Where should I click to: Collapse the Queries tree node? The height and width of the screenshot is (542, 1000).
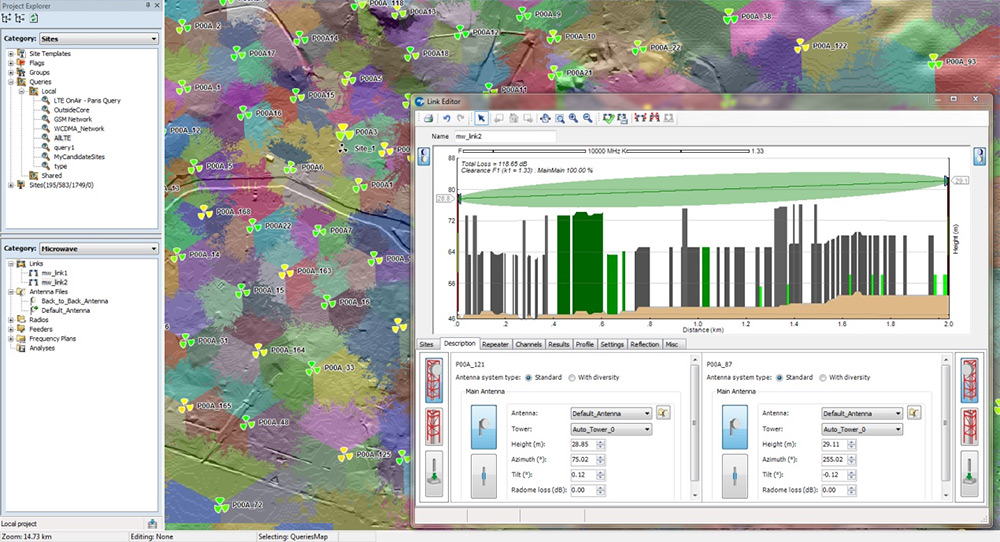pos(11,82)
